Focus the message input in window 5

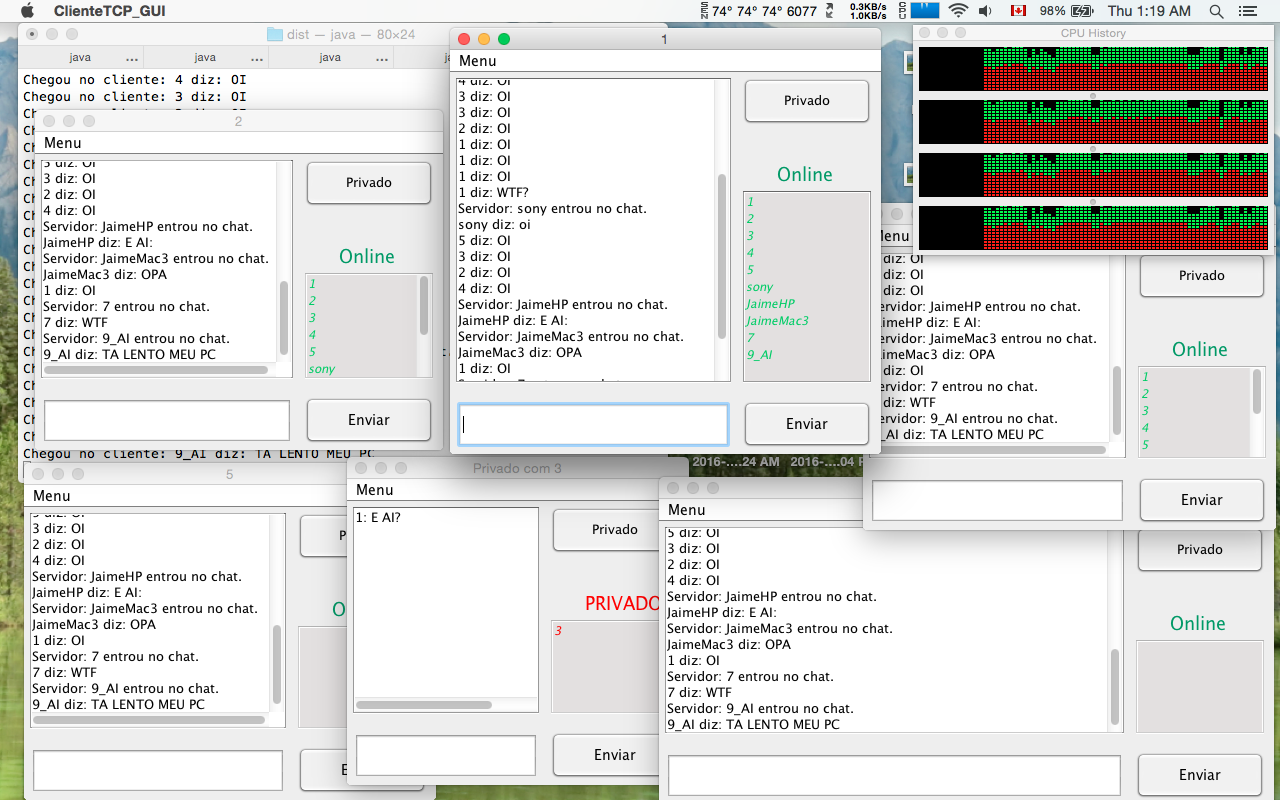pyautogui.click(x=158, y=770)
